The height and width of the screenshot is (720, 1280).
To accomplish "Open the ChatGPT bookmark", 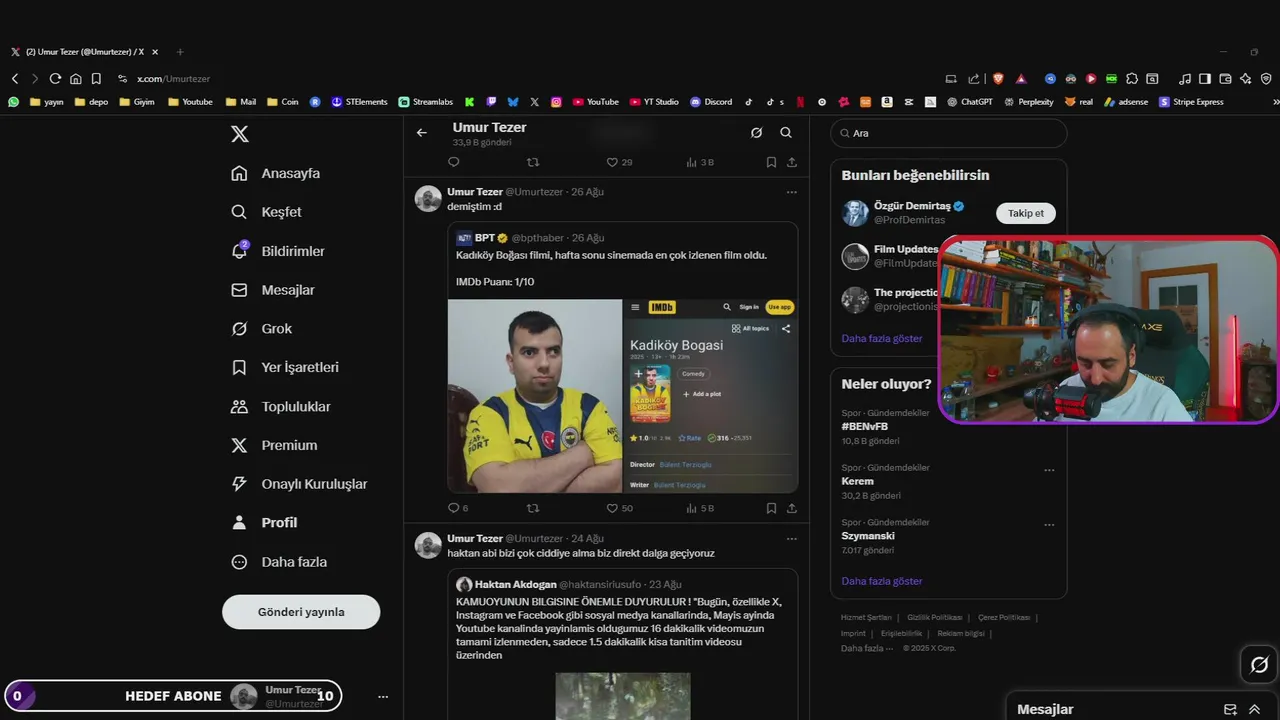I will pyautogui.click(x=970, y=101).
